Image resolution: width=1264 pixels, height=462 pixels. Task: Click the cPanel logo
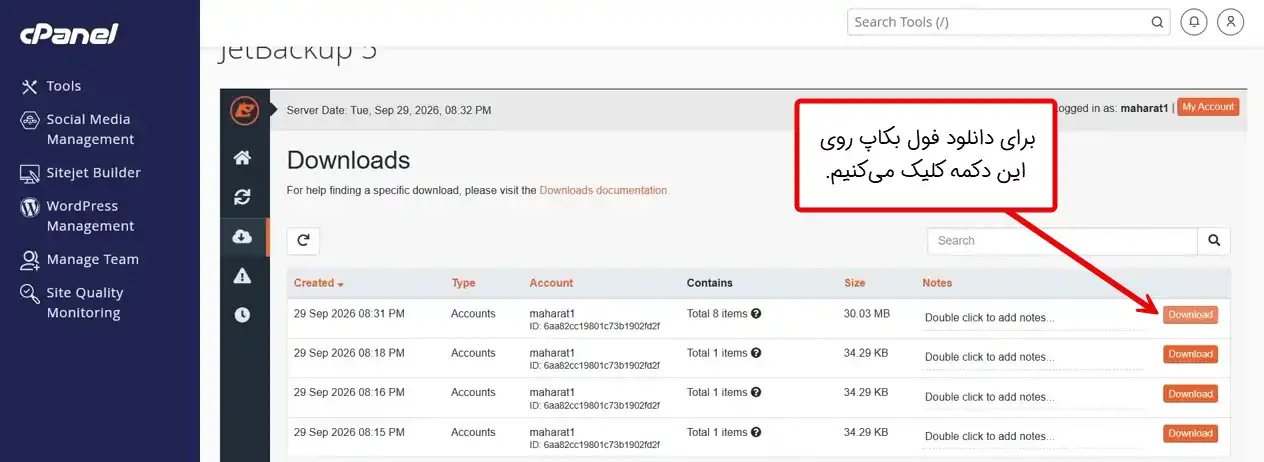click(x=68, y=34)
